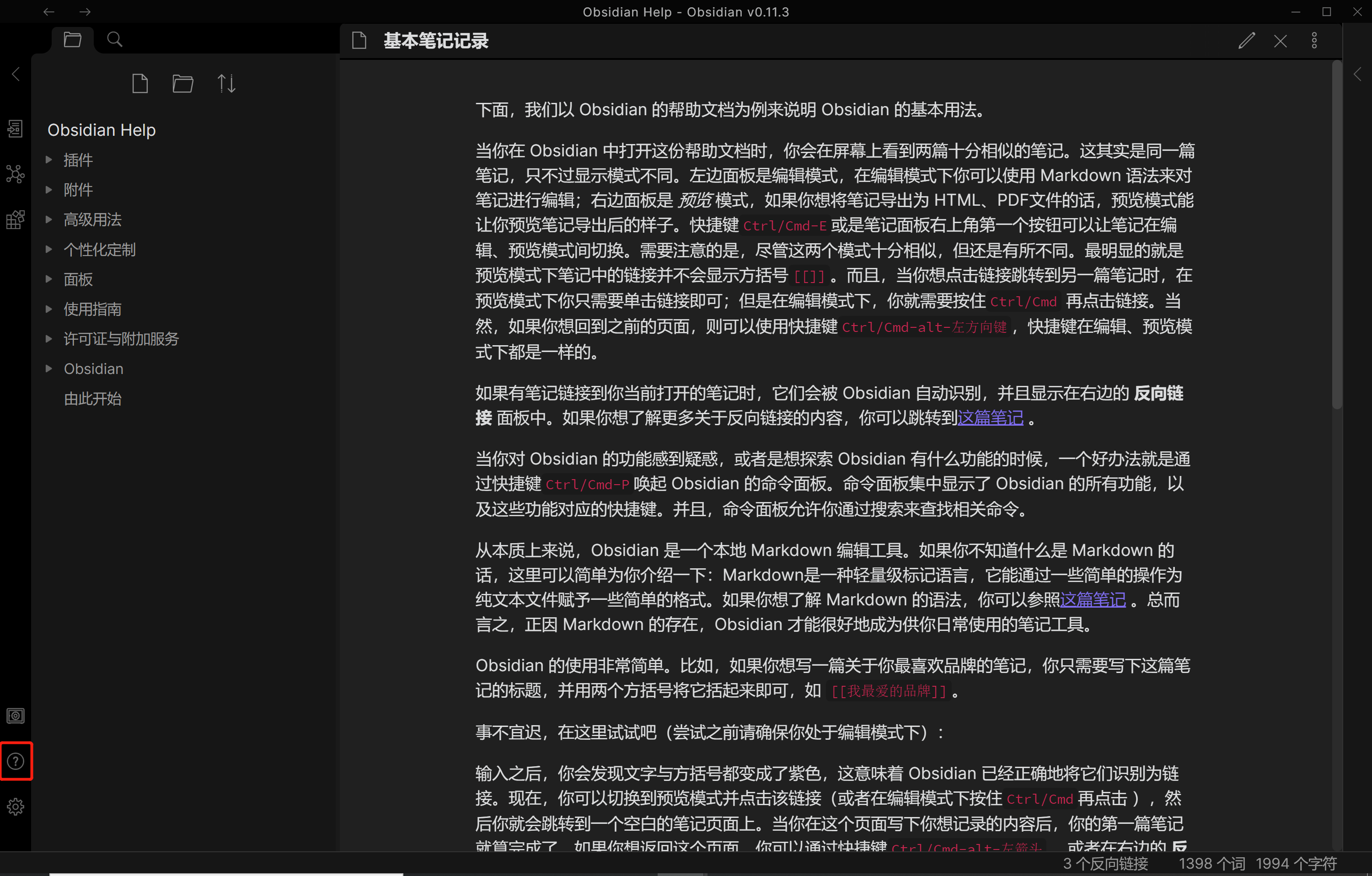This screenshot has height=876, width=1372.
Task: Click the 3 个反向链接 status item
Action: (x=1105, y=864)
